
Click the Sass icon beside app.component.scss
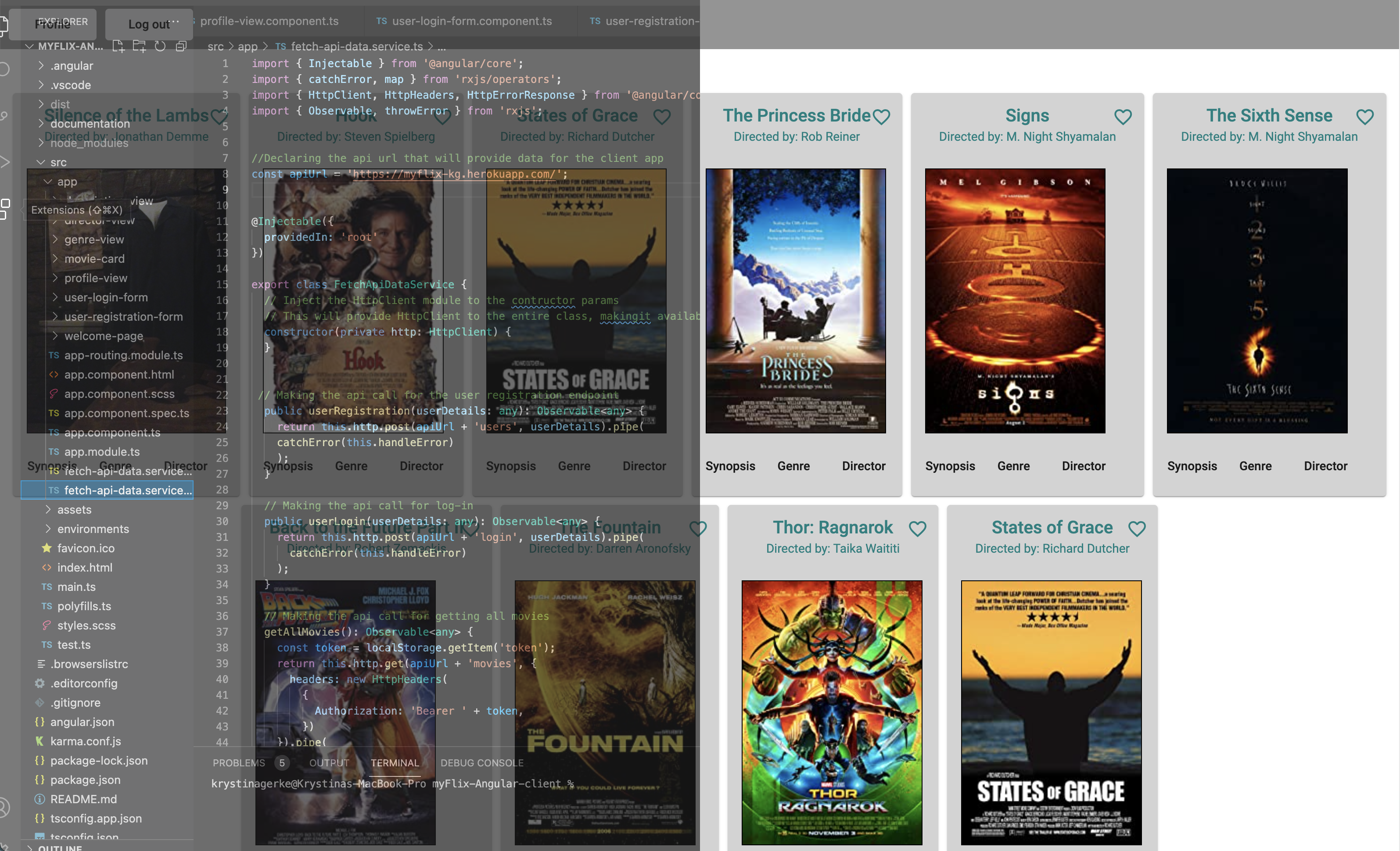(54, 393)
